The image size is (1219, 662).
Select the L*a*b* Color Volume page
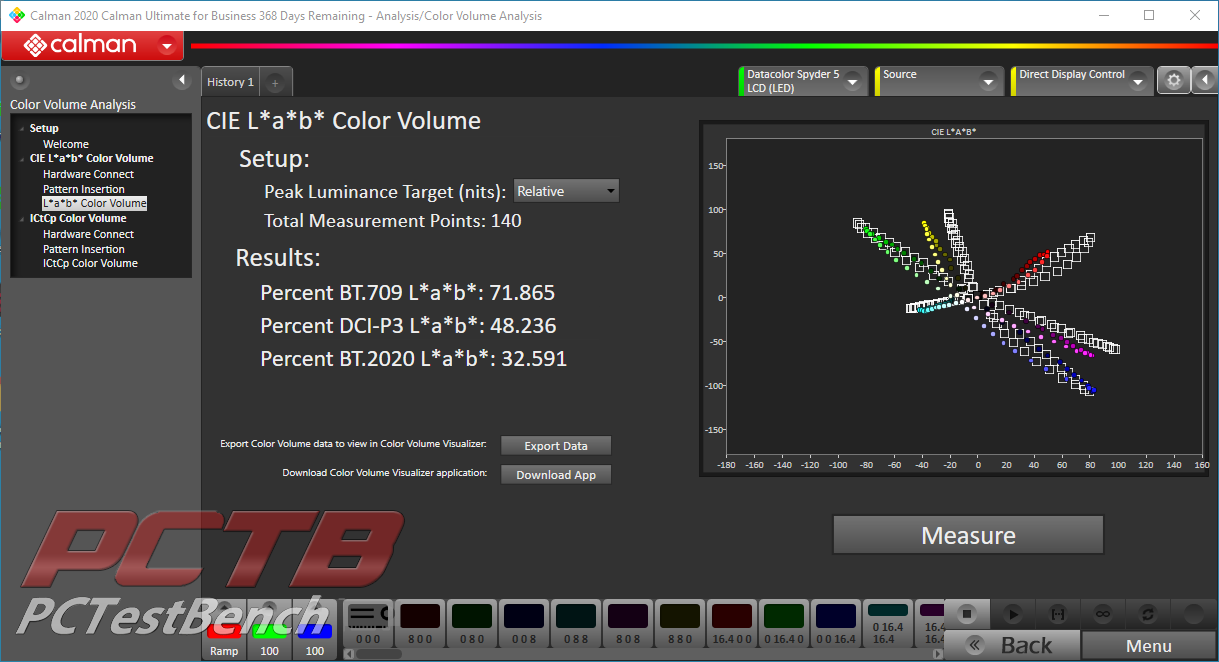pyautogui.click(x=94, y=203)
